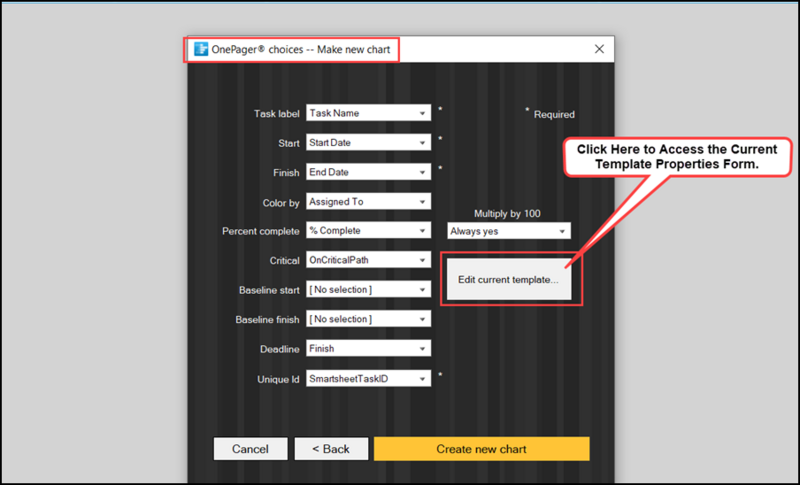Click the 'Critical' label text
The image size is (800, 485).
[x=284, y=261]
